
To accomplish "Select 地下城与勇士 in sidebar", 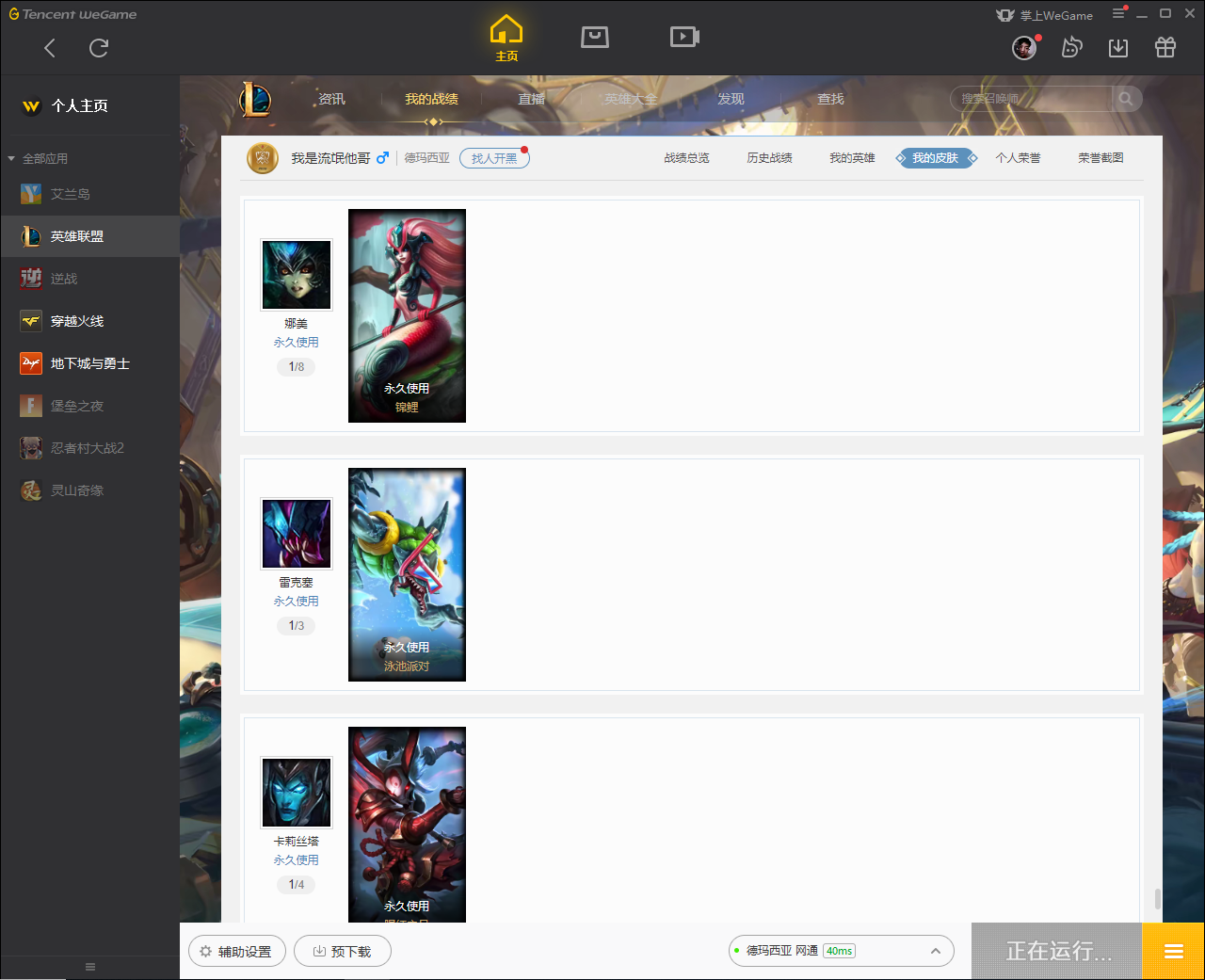I will tap(89, 363).
